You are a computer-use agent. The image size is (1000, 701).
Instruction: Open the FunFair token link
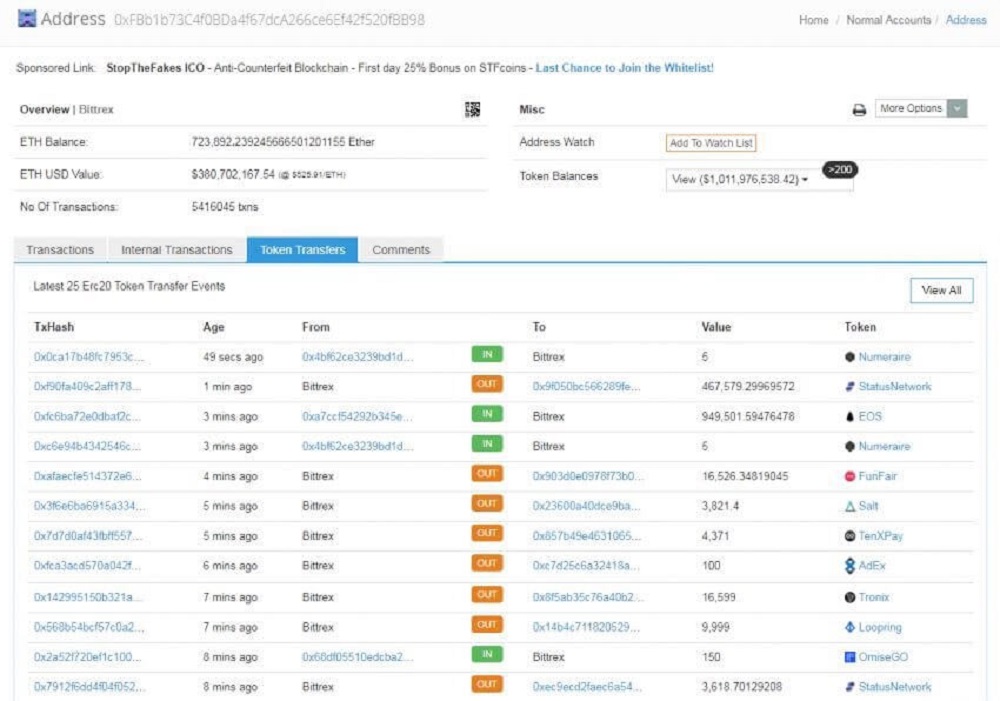click(878, 476)
